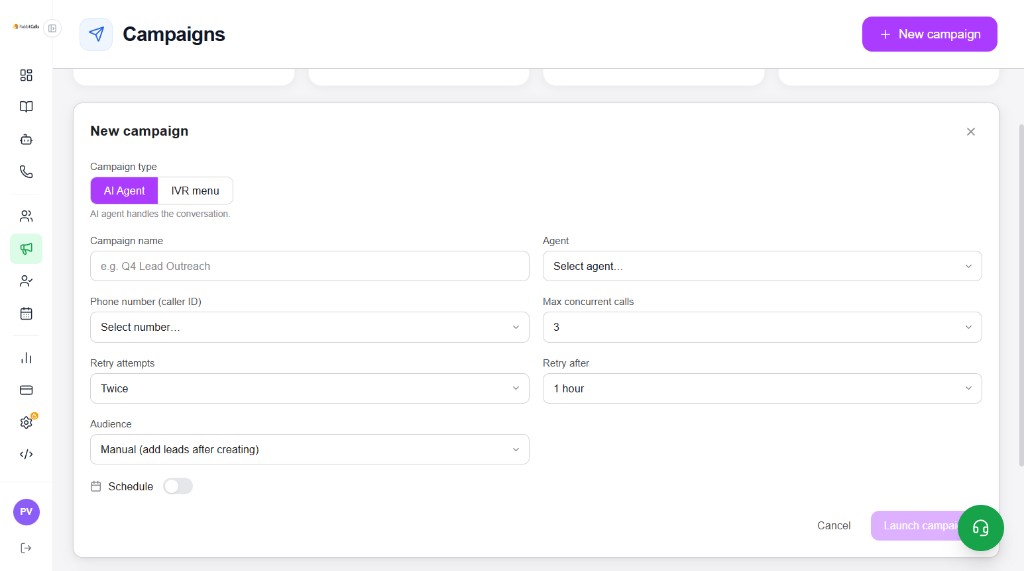Open the calendar icon in sidebar
1024x571 pixels.
(x=26, y=314)
